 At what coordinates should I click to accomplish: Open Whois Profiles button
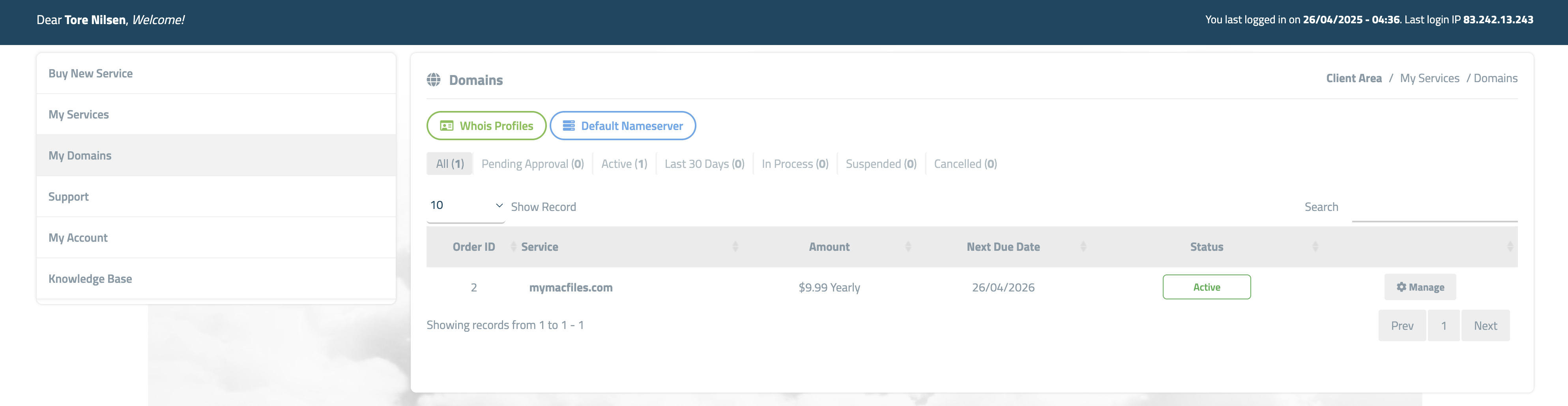pos(486,126)
